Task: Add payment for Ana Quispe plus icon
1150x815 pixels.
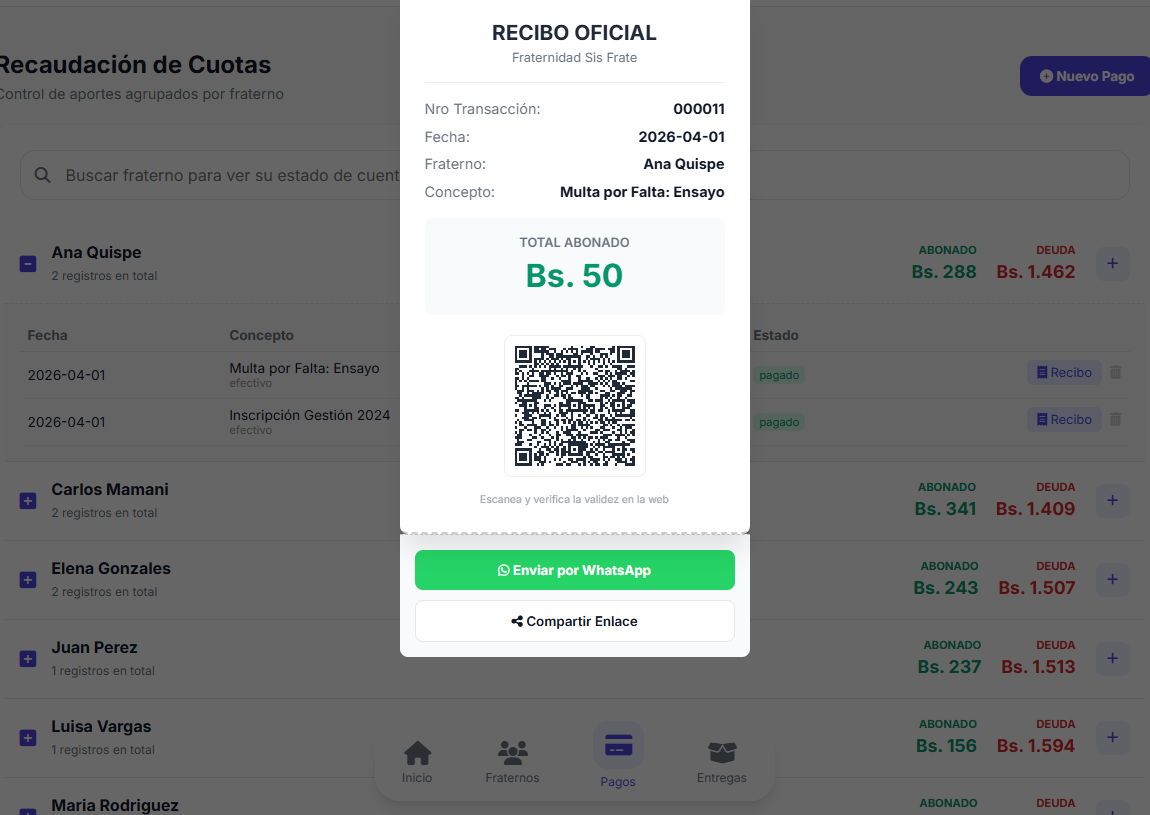Action: coord(1113,264)
